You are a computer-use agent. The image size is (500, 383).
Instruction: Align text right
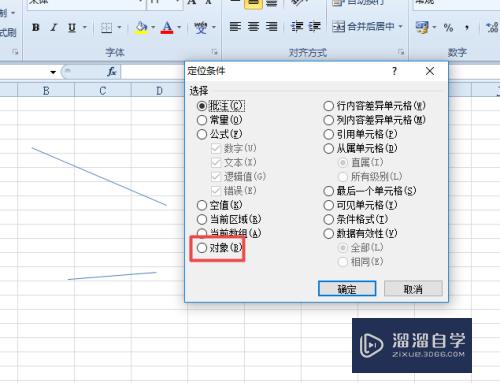(x=272, y=26)
